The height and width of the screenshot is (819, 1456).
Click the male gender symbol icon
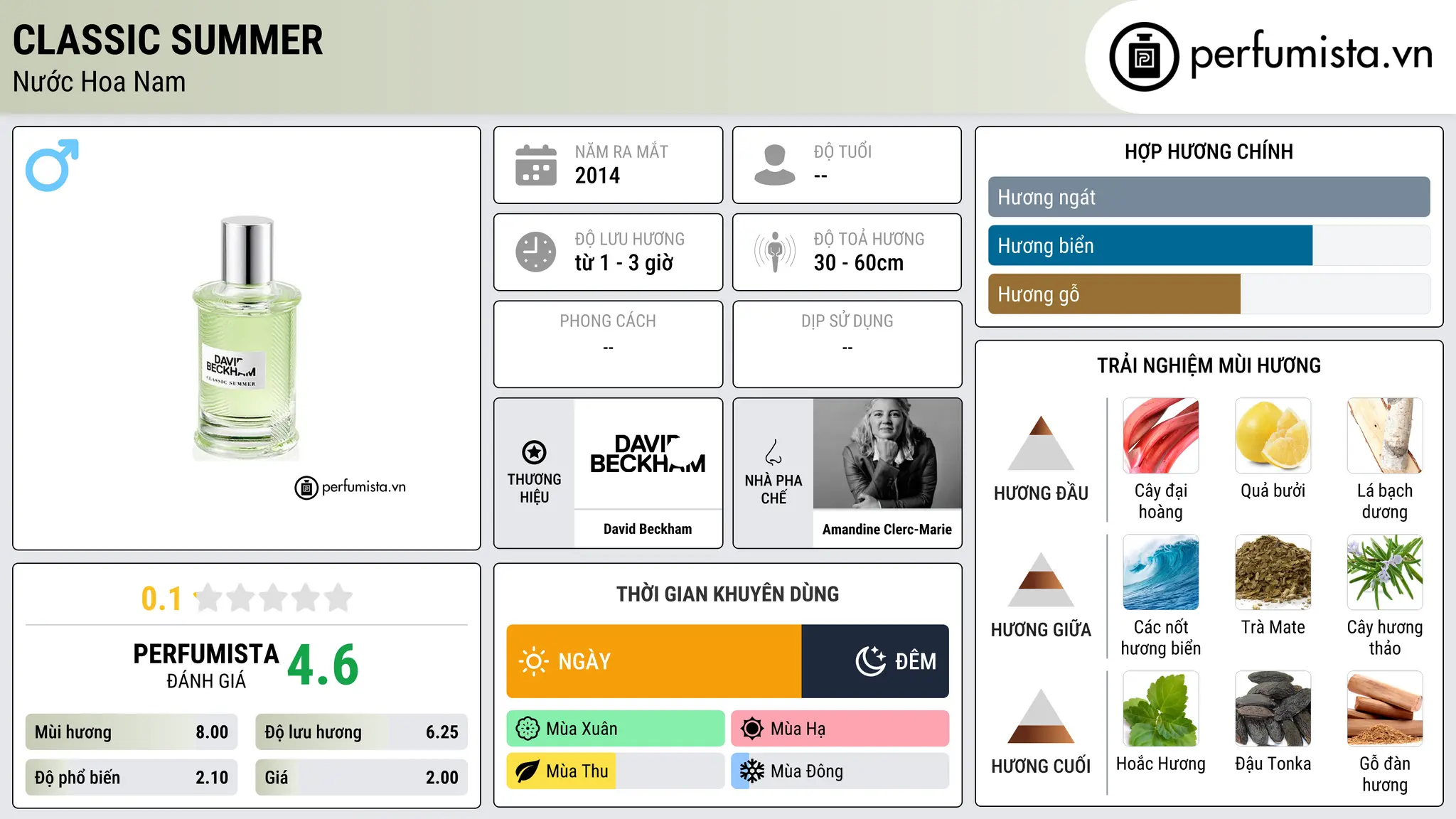[52, 165]
